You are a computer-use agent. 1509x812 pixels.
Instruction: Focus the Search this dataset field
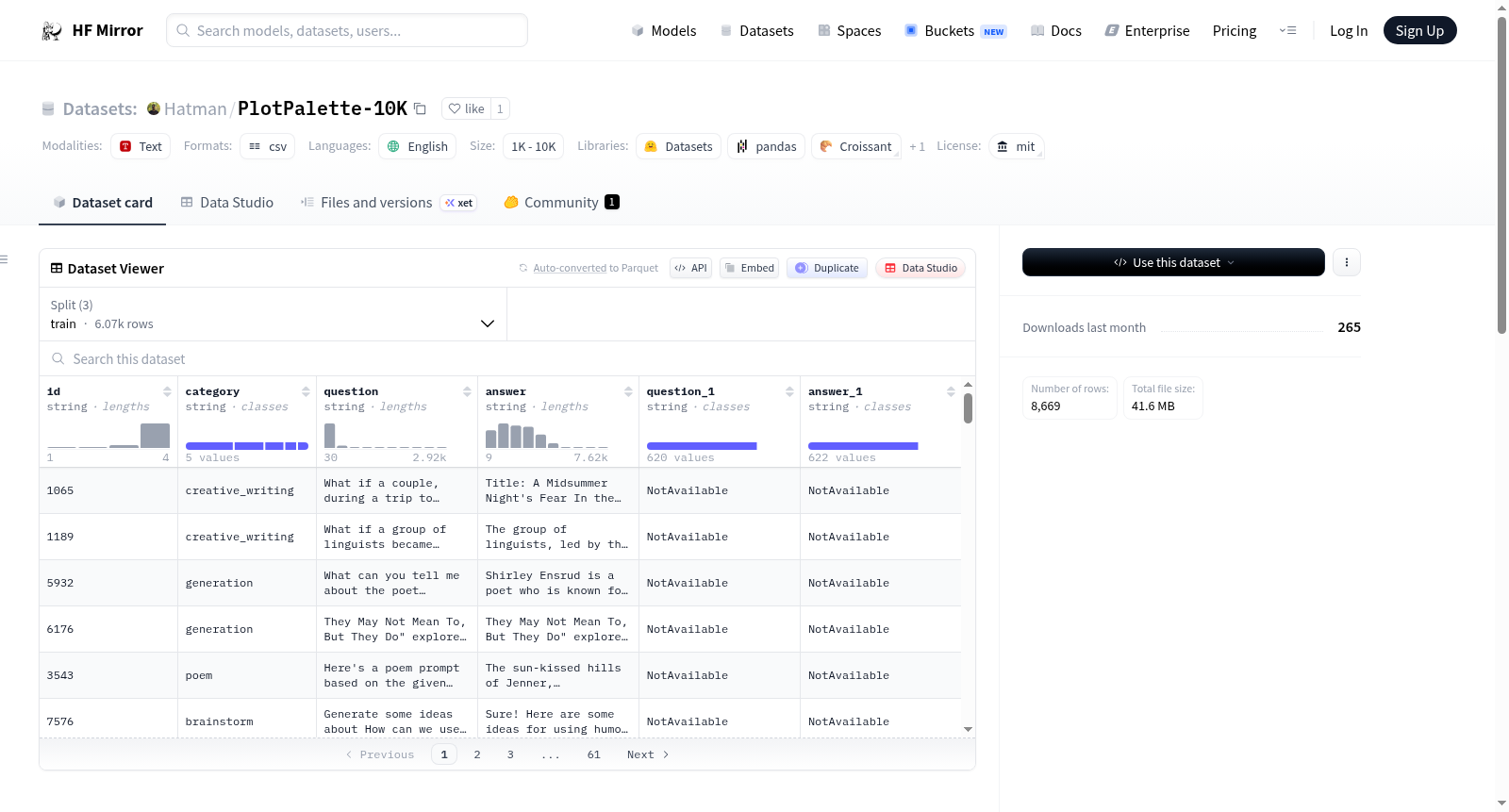click(x=507, y=359)
